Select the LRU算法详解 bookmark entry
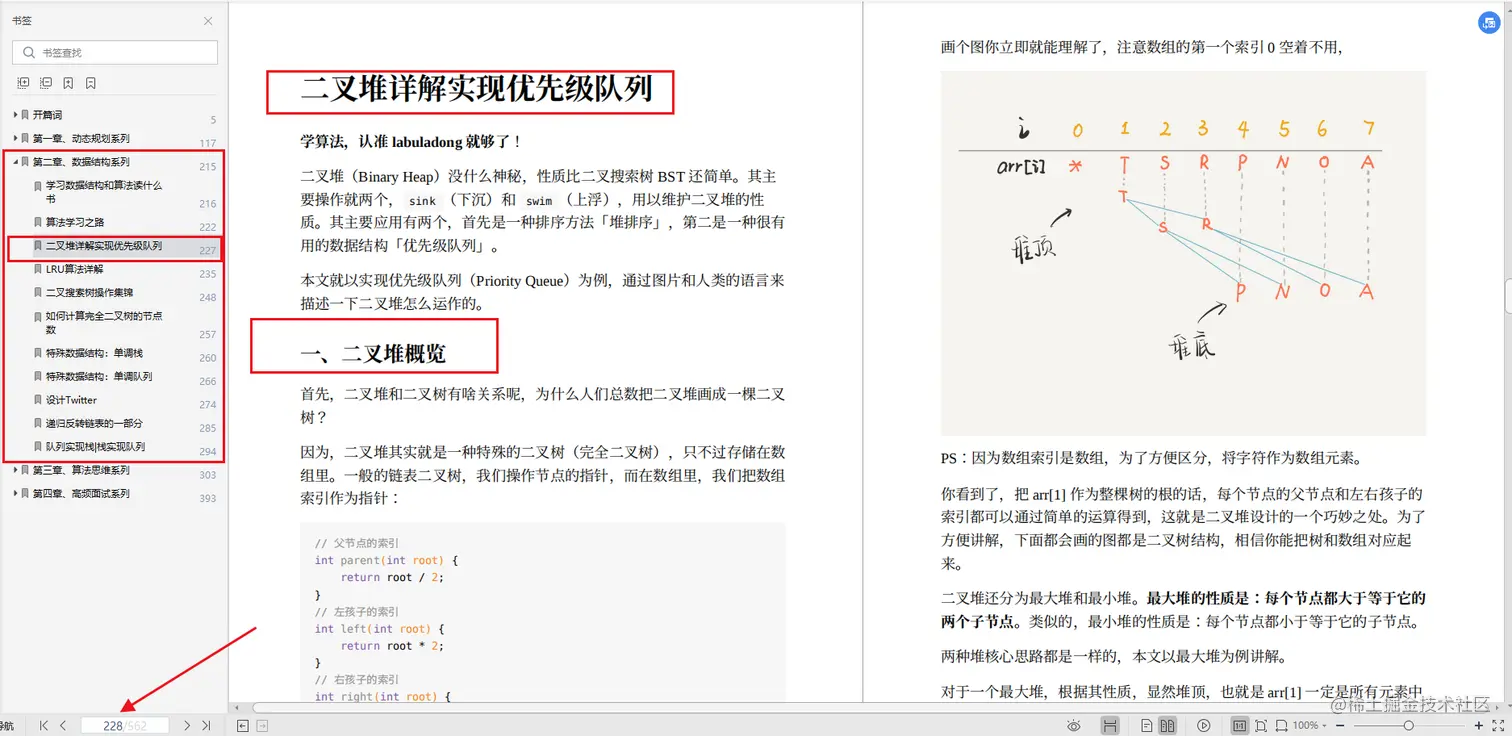Viewport: 1512px width, 736px height. (74, 269)
